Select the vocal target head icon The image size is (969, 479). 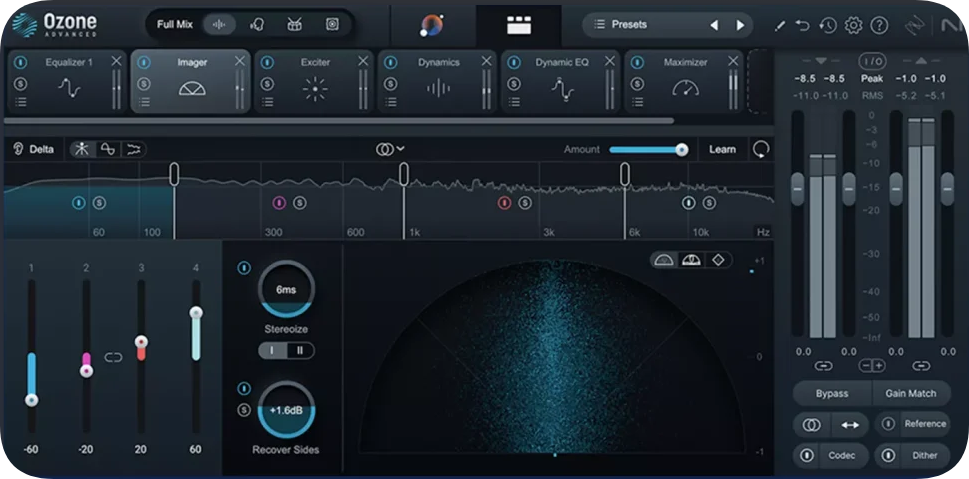click(x=256, y=25)
